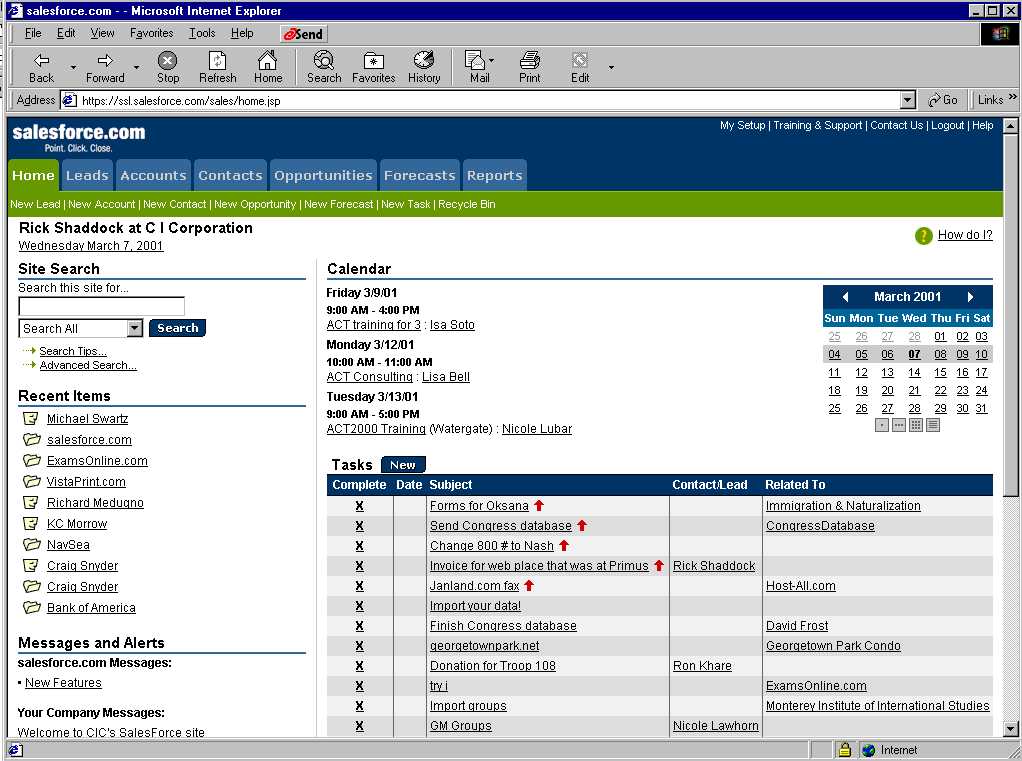Switch to month grid calendar view icon
The width and height of the screenshot is (1022, 761).
[915, 425]
